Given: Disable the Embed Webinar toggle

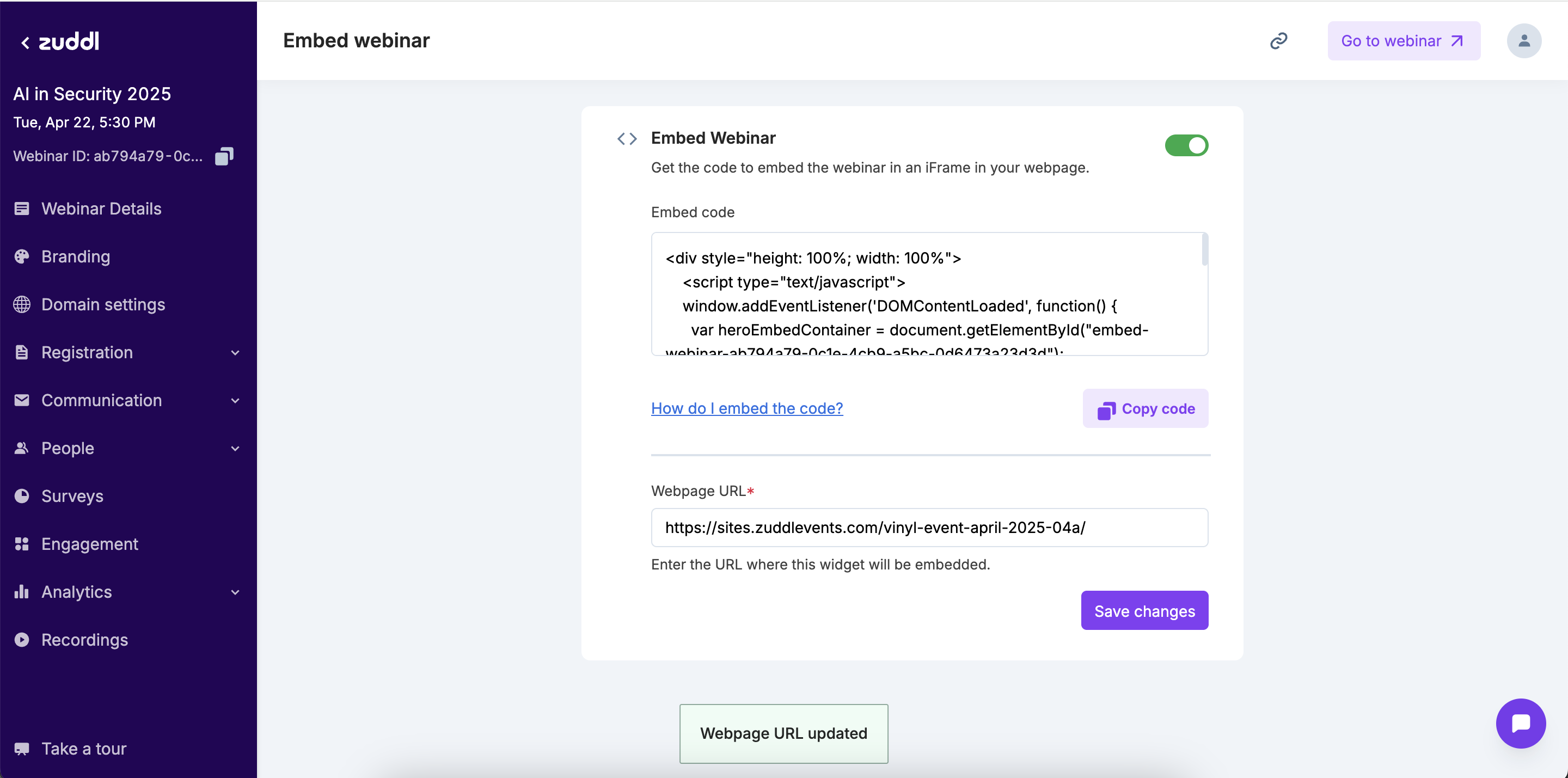Looking at the screenshot, I should click(x=1186, y=145).
